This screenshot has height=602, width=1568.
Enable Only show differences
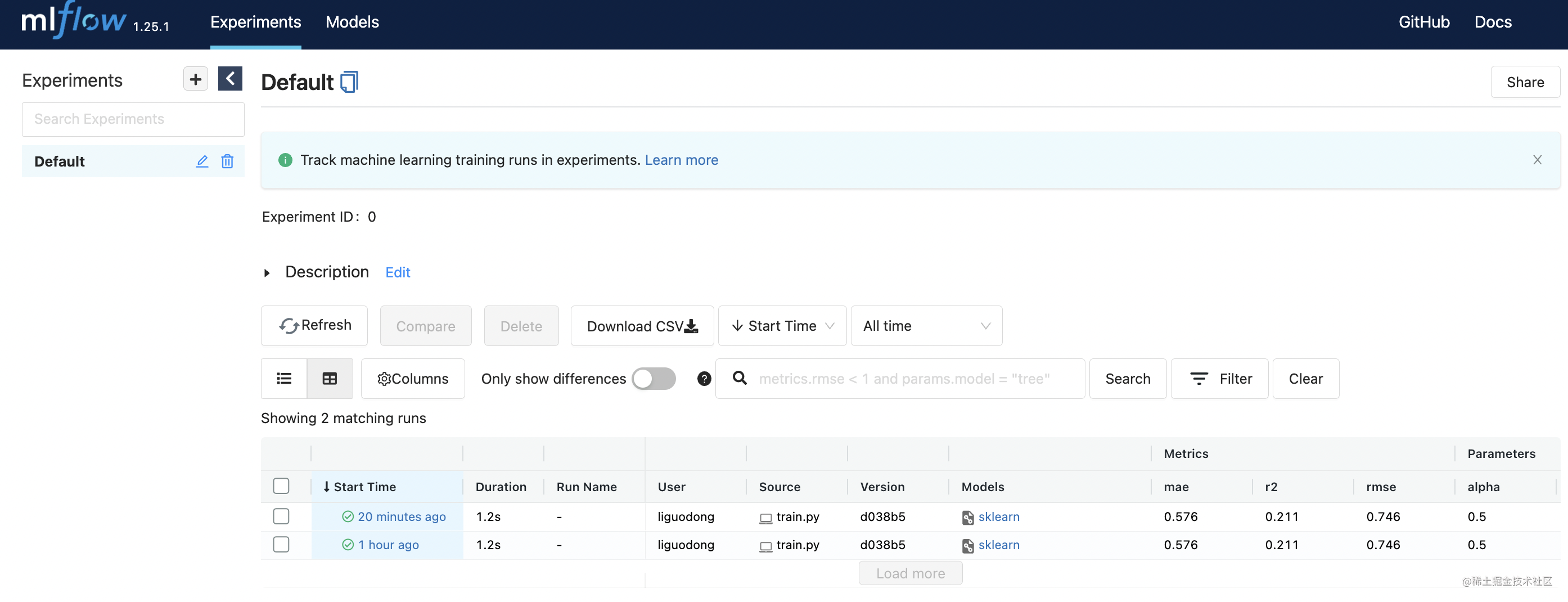652,378
